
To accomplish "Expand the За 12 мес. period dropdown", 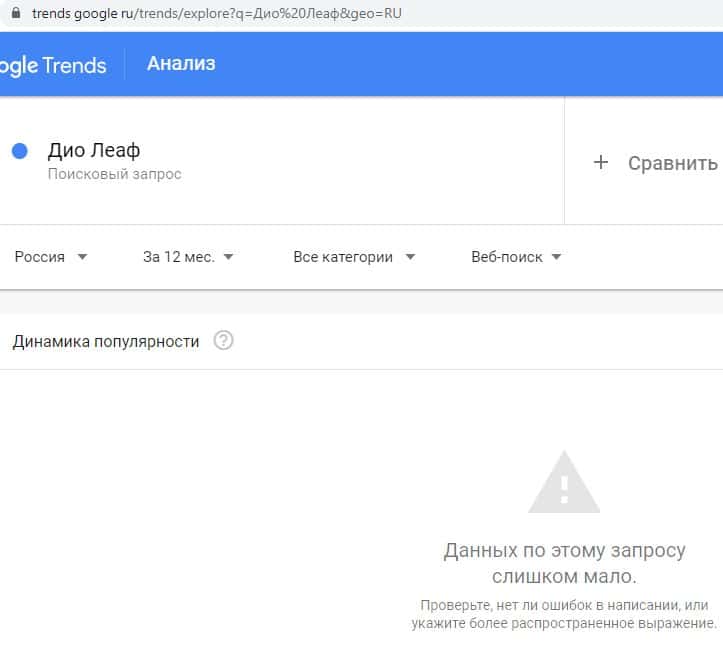I will pos(188,257).
